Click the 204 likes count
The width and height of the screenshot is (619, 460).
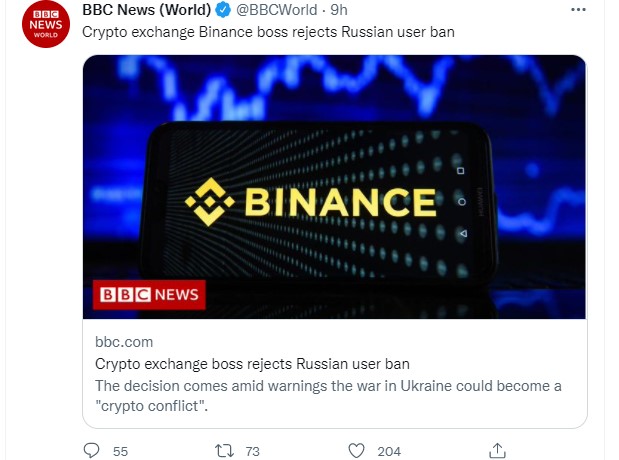(x=389, y=451)
